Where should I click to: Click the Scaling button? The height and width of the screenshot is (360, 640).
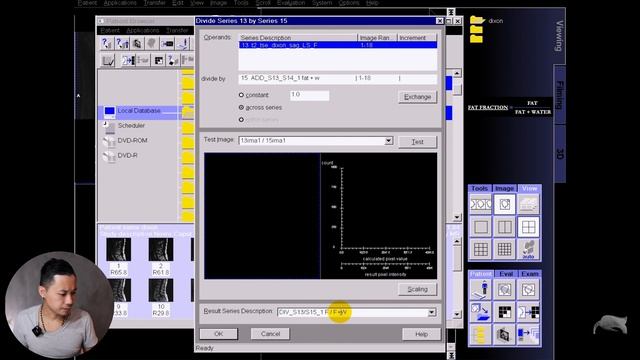pos(417,289)
